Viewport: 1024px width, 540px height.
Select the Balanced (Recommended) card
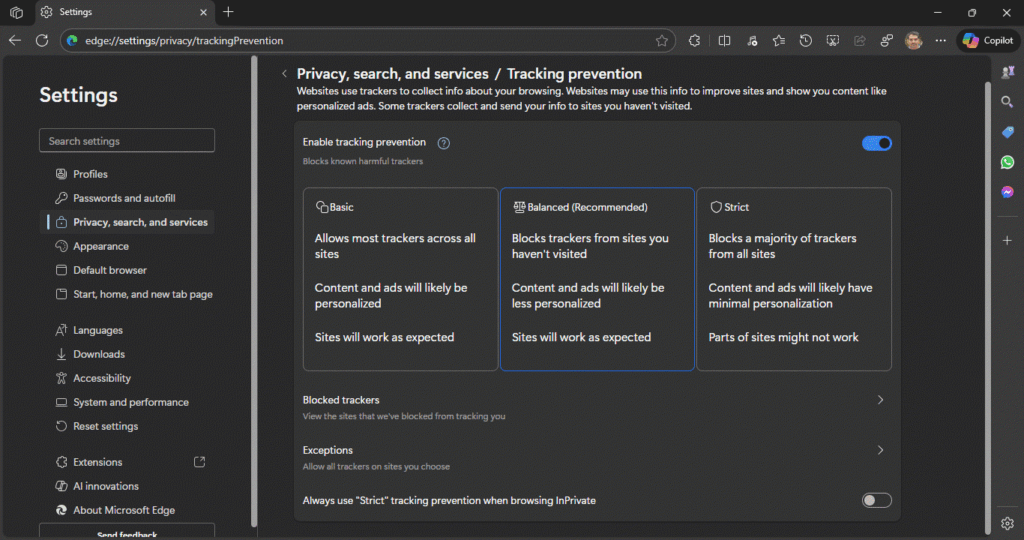pos(597,279)
